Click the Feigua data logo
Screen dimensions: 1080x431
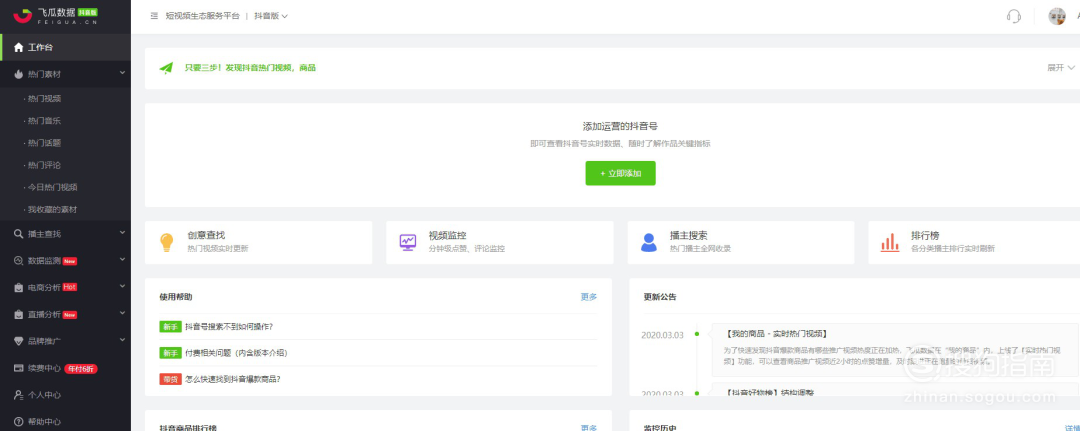pyautogui.click(x=56, y=15)
